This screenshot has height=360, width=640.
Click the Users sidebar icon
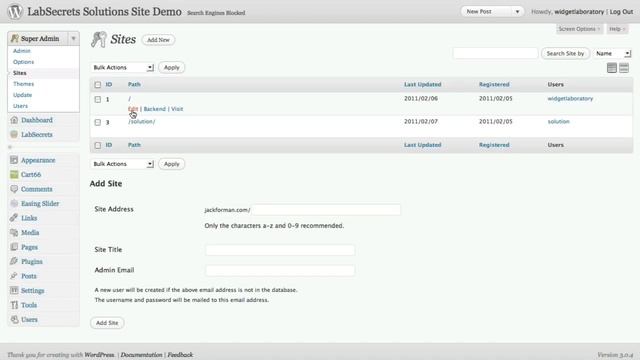point(14,319)
